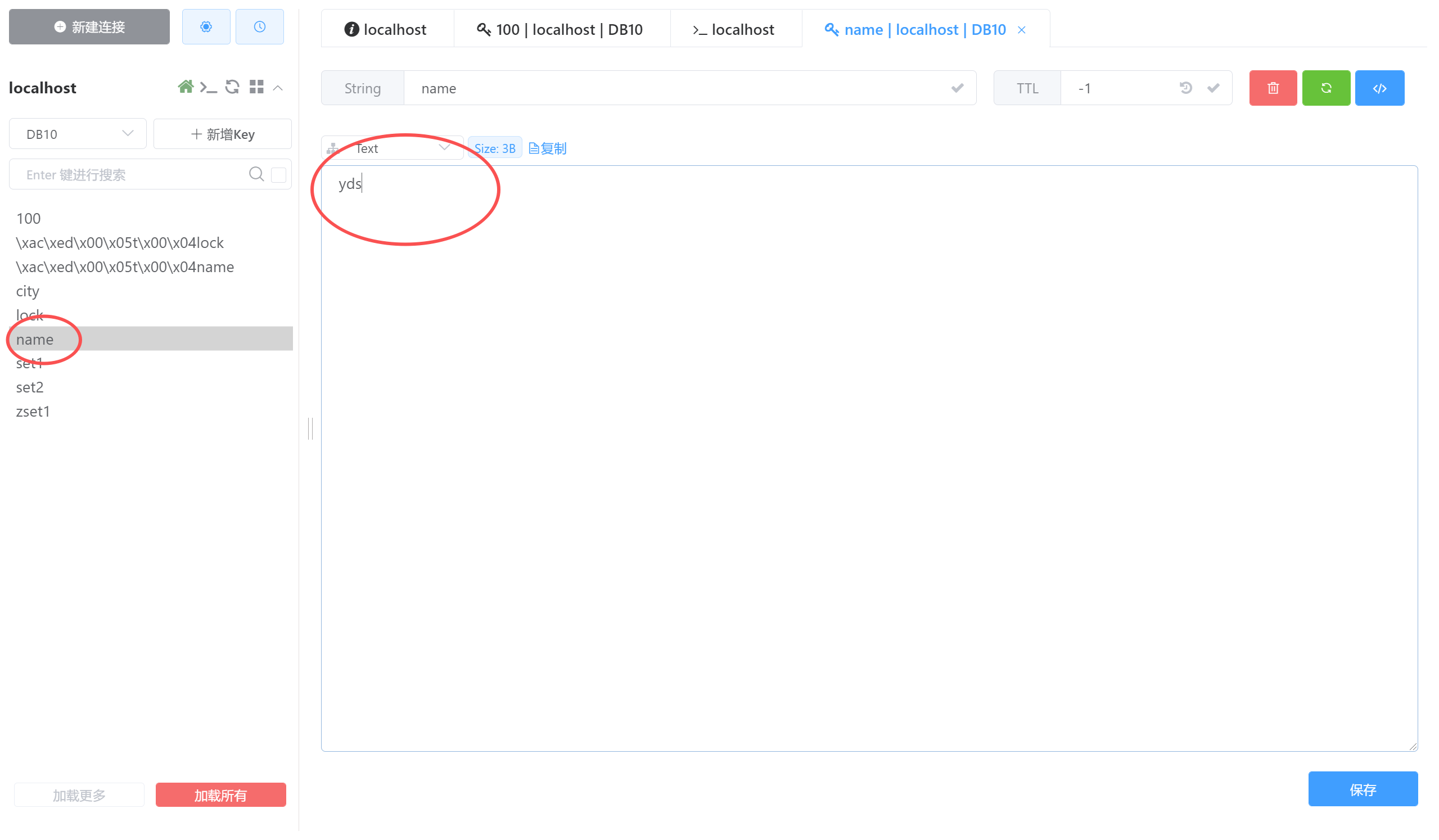The height and width of the screenshot is (840, 1439).
Task: Collapse the localhost connection panel
Action: click(x=278, y=88)
